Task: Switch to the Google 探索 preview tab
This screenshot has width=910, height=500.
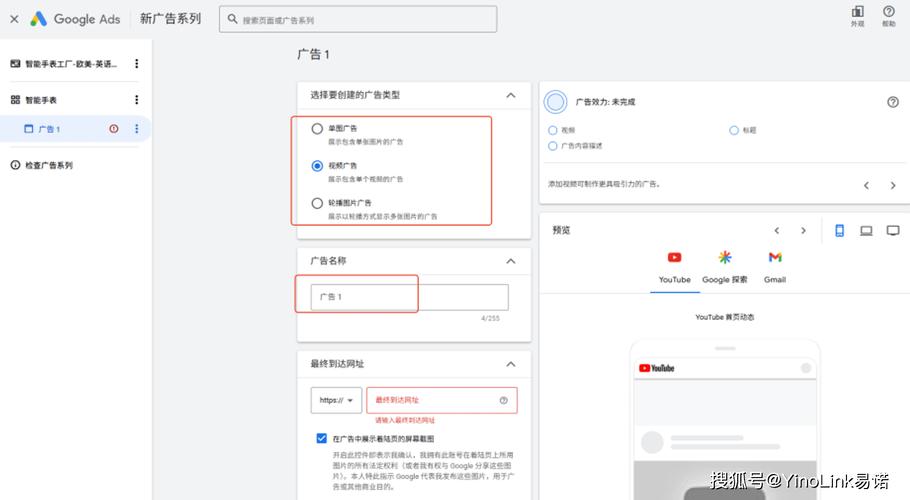Action: pos(724,268)
